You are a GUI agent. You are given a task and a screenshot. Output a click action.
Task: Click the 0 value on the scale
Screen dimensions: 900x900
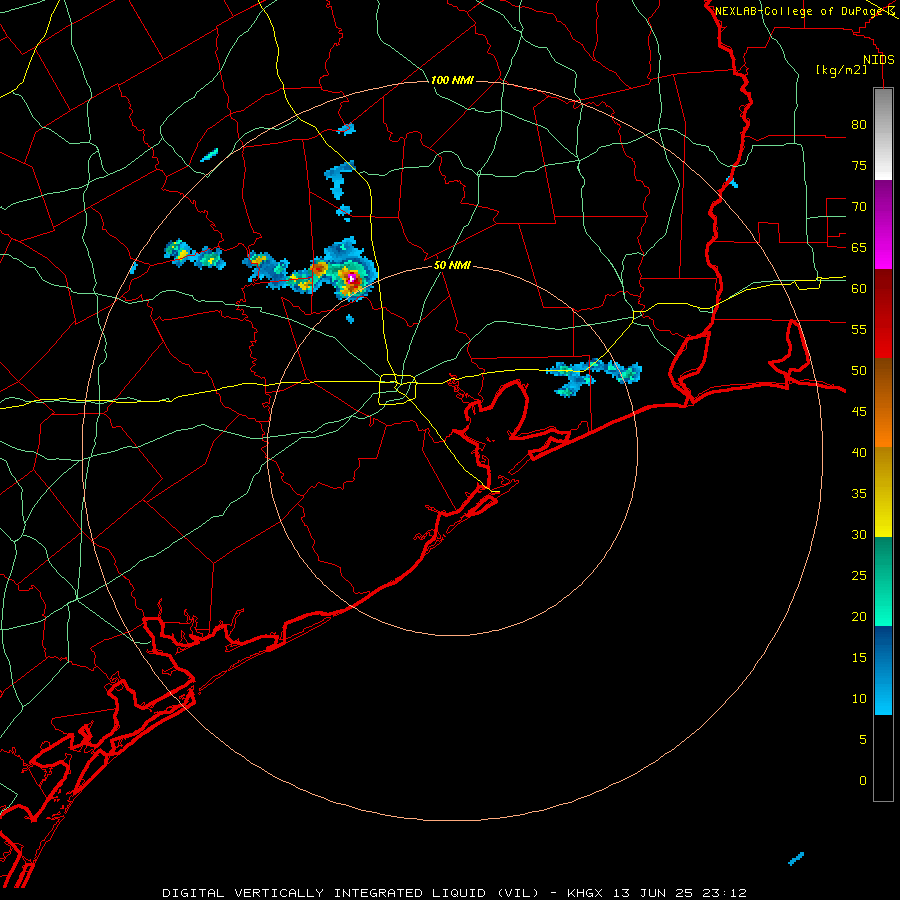pyautogui.click(x=863, y=781)
